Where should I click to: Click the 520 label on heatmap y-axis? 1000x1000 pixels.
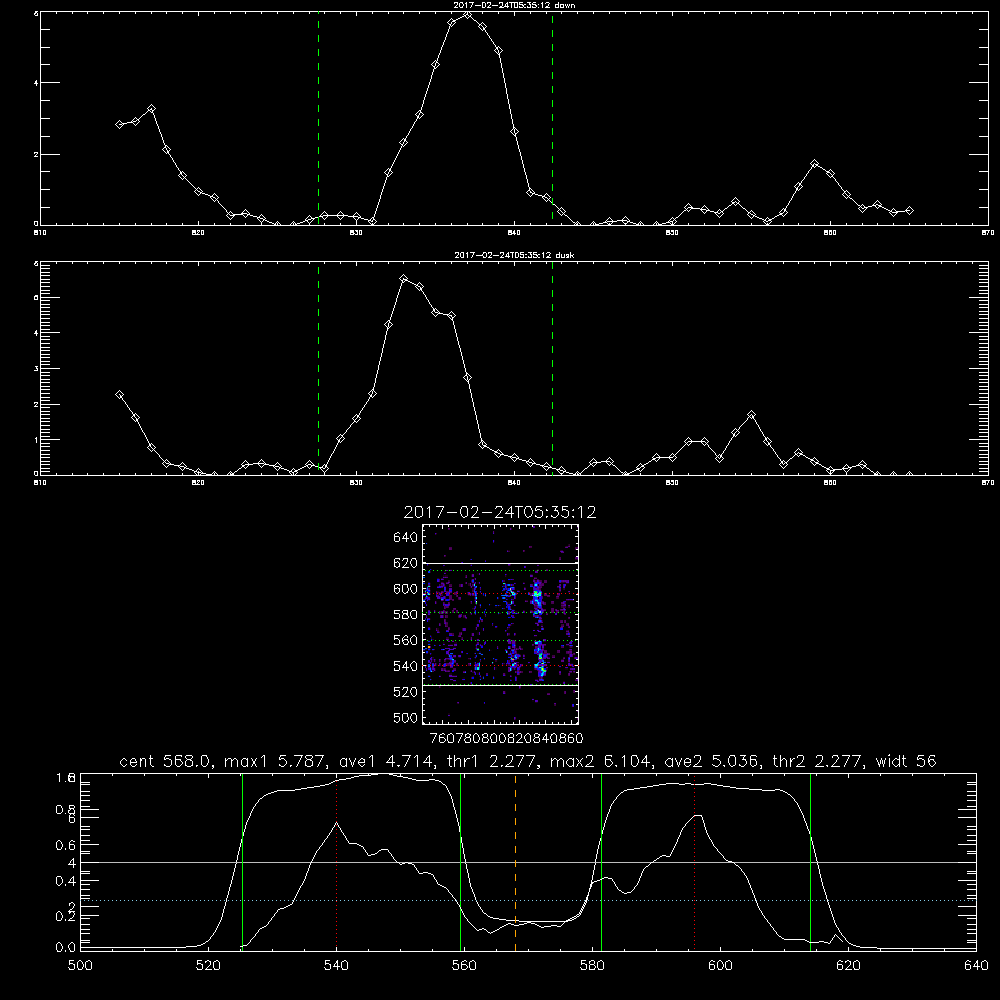406,692
